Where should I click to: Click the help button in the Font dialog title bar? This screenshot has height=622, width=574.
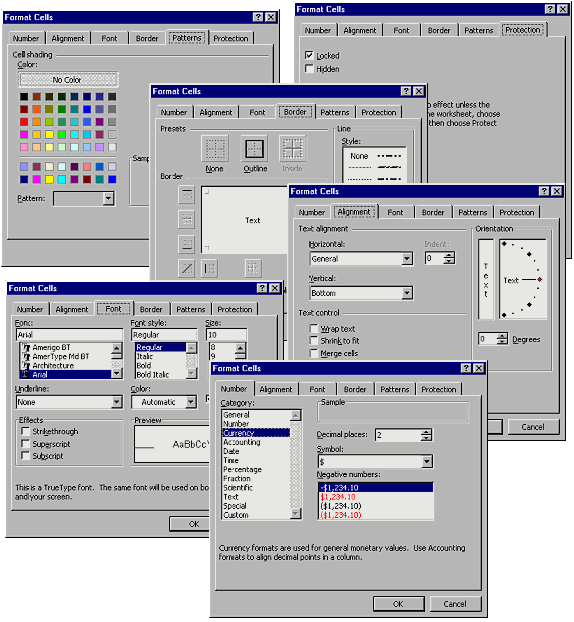pos(262,288)
